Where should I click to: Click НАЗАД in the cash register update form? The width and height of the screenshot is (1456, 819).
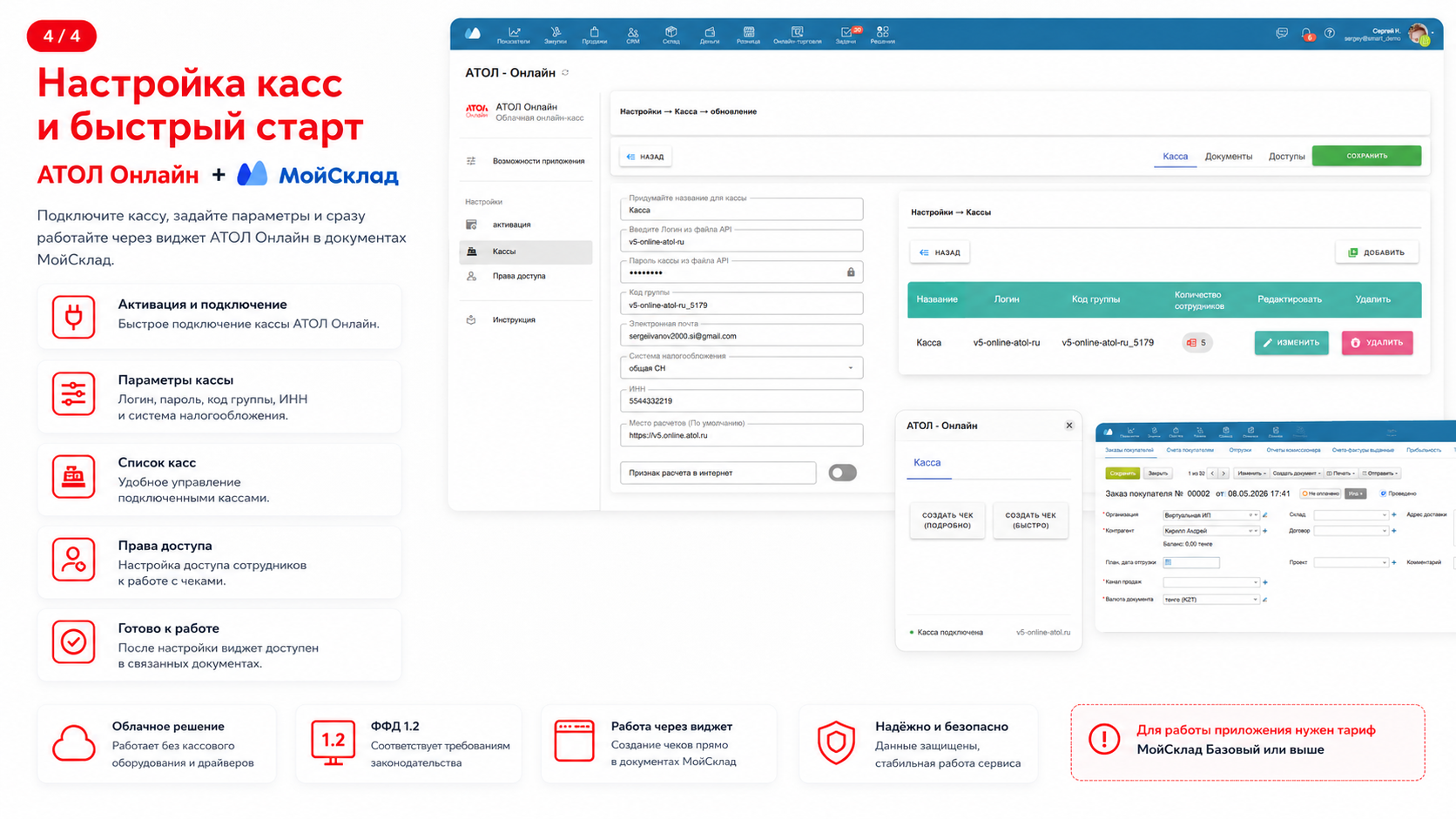click(645, 157)
